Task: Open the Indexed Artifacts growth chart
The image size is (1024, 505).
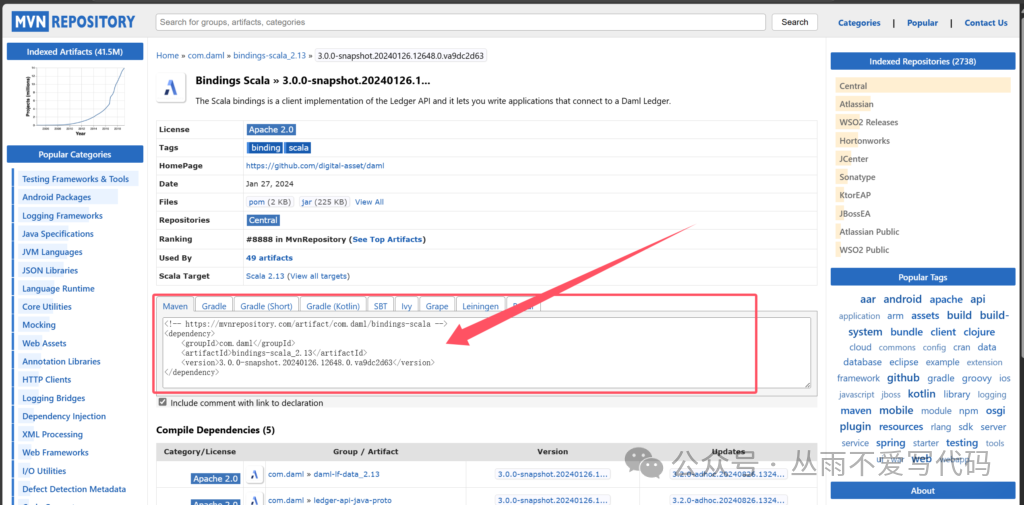Action: 75,99
